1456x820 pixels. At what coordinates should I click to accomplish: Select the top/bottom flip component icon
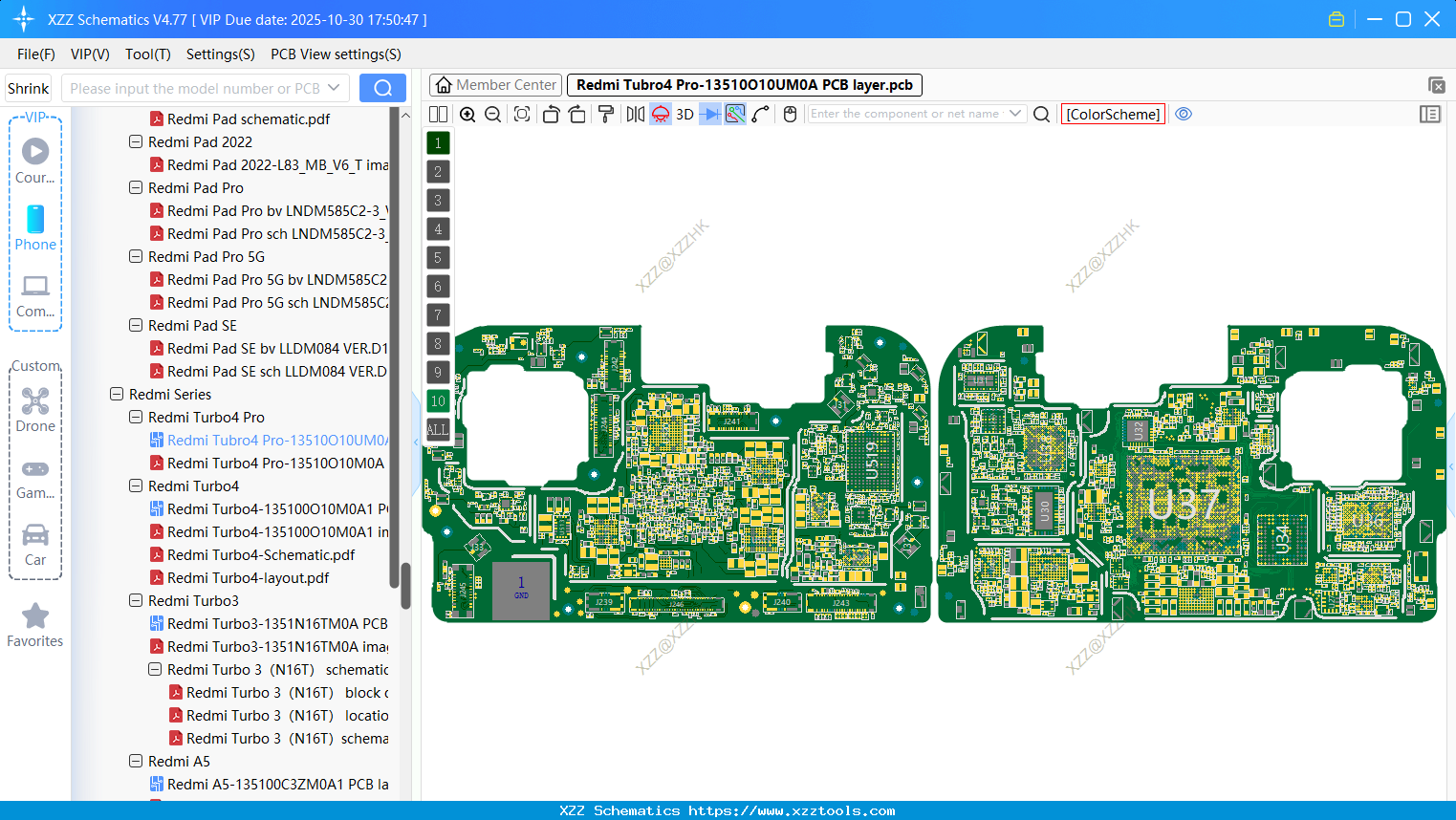659,114
